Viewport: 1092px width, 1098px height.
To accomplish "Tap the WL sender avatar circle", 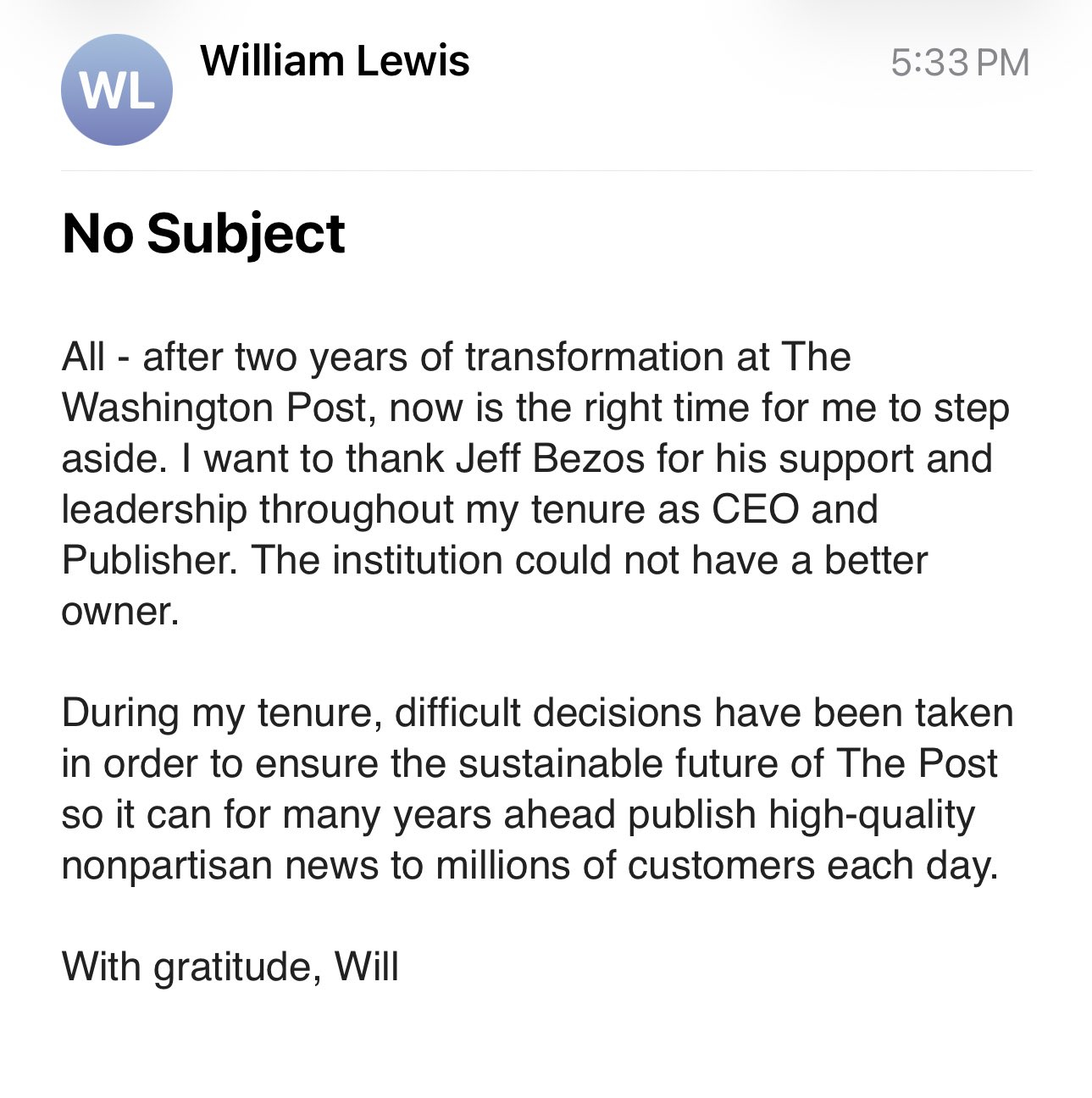I will tap(117, 90).
